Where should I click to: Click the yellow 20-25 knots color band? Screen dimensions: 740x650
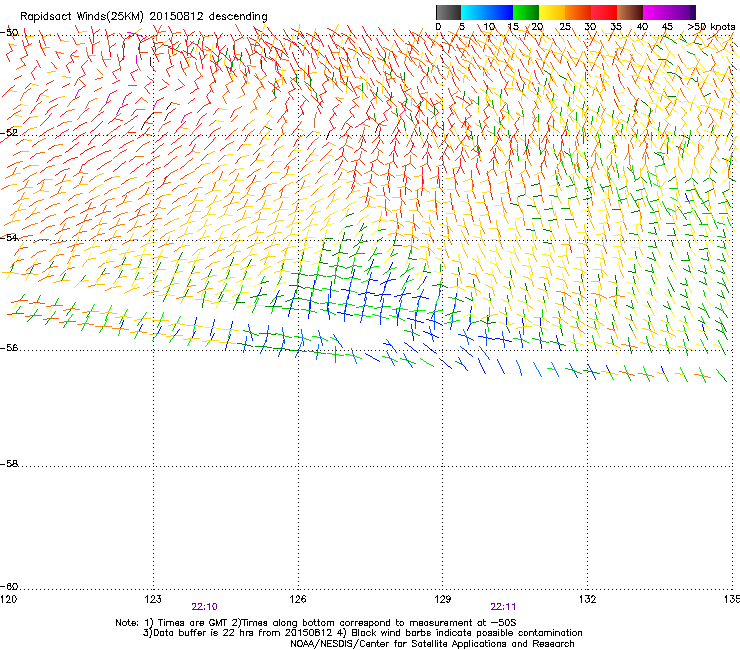point(552,12)
